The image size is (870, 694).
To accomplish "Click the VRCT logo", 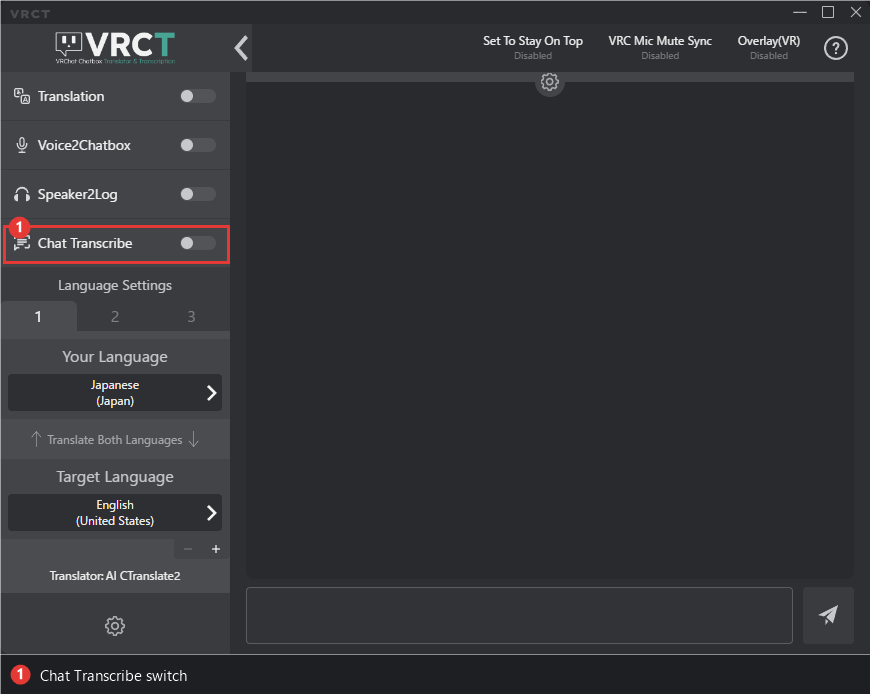I will (115, 48).
